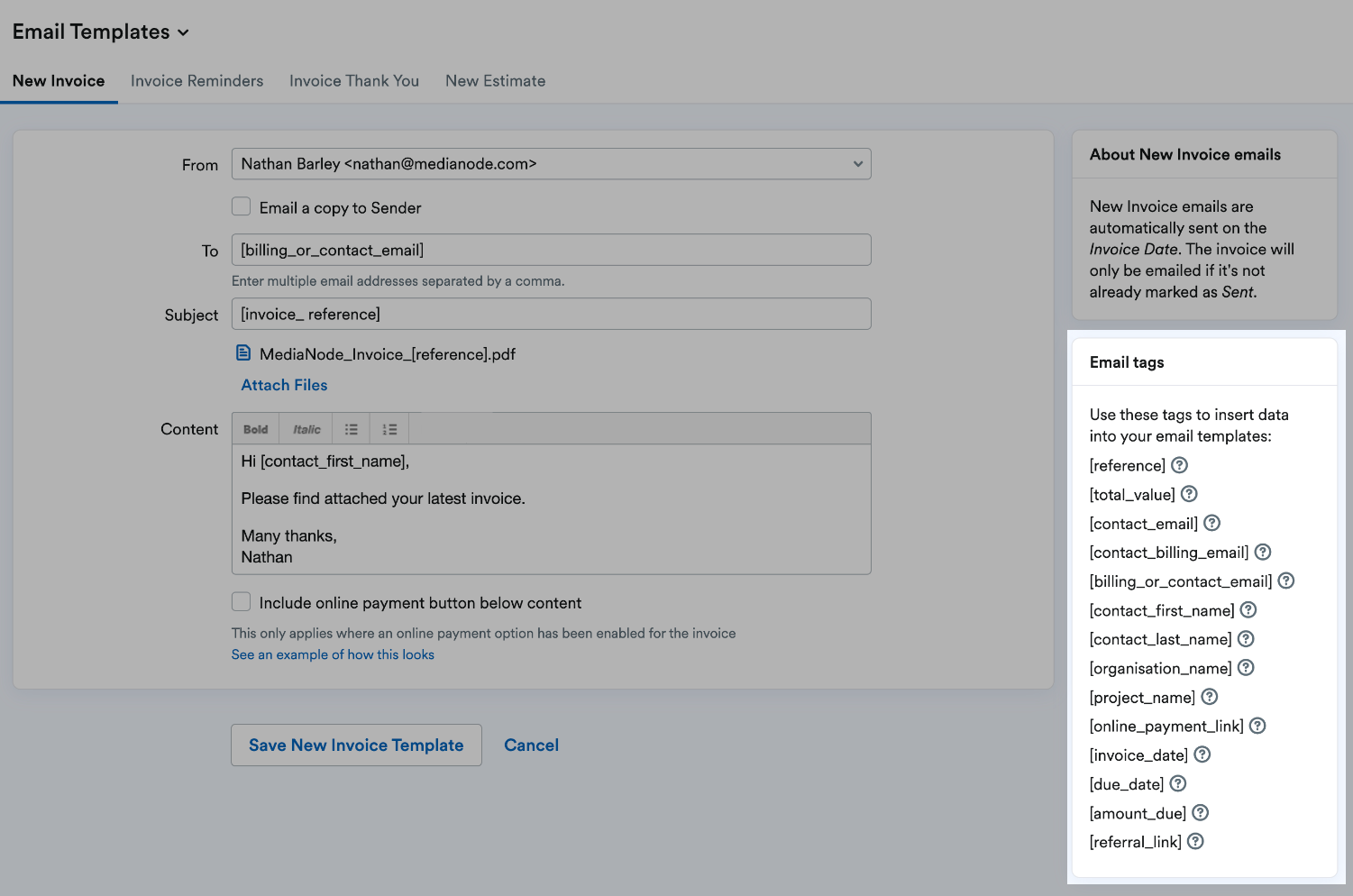Click the [invoice_date] tag text
This screenshot has width=1353, height=896.
[1138, 755]
